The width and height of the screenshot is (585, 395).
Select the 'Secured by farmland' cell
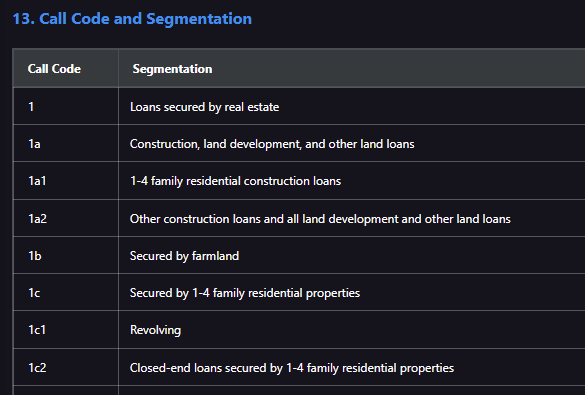coord(352,256)
